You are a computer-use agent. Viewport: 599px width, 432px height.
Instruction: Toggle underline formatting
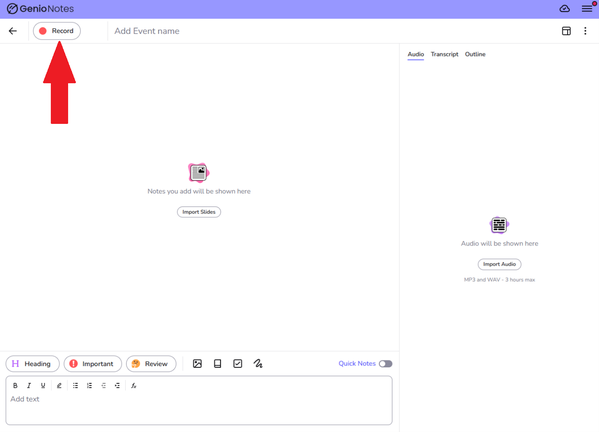coord(43,385)
